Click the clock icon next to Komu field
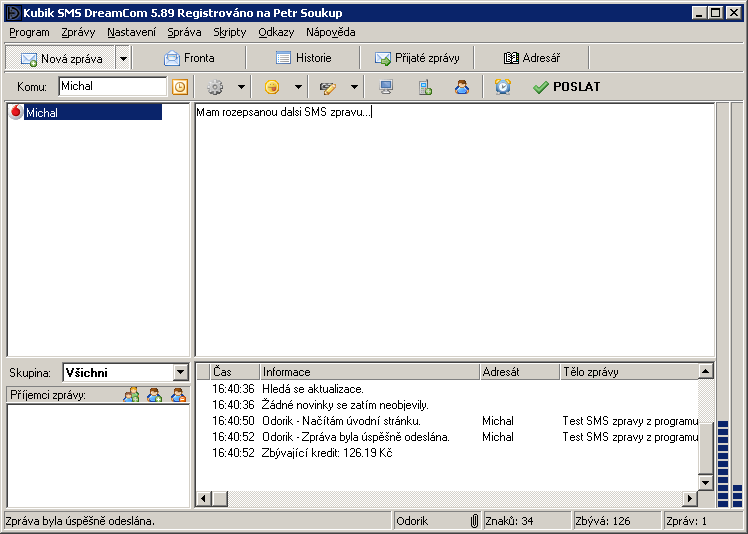The height and width of the screenshot is (534, 748). (x=180, y=87)
